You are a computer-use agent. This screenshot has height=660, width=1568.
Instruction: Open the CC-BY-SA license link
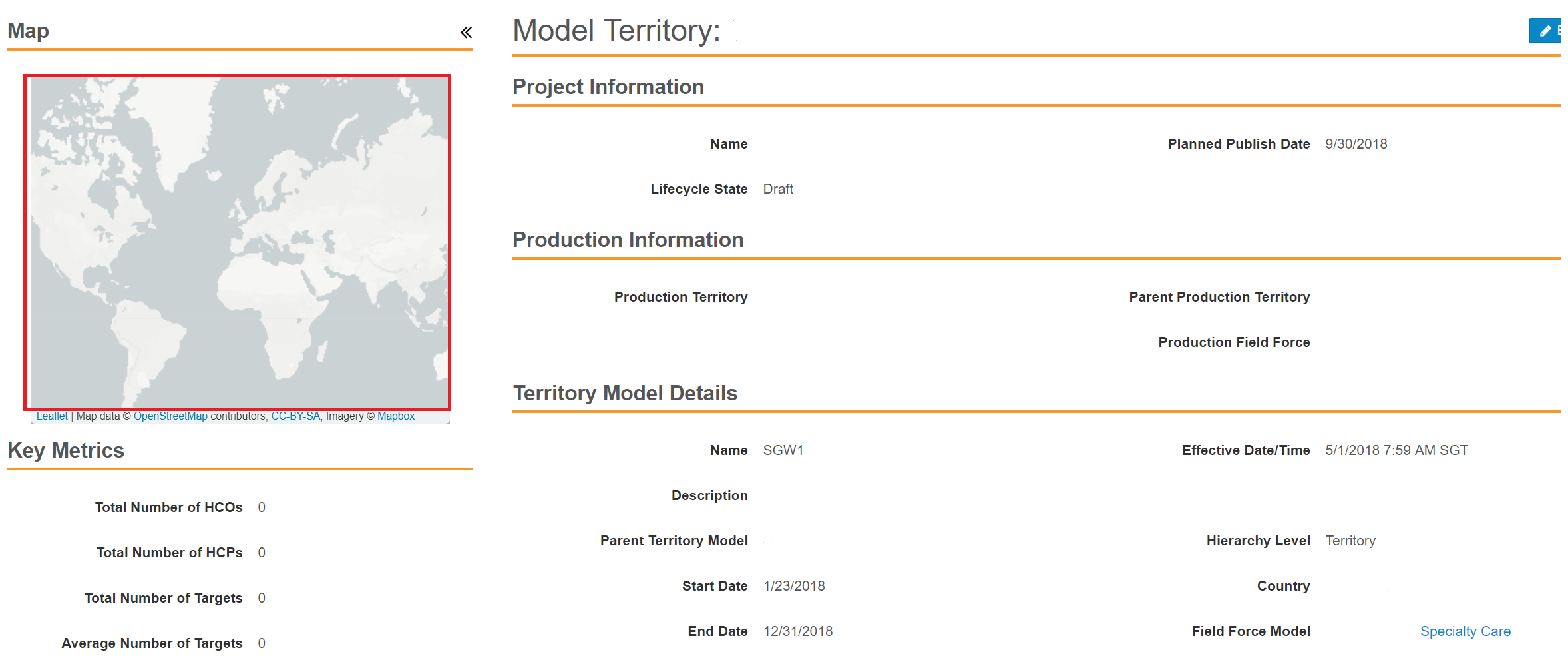point(295,416)
